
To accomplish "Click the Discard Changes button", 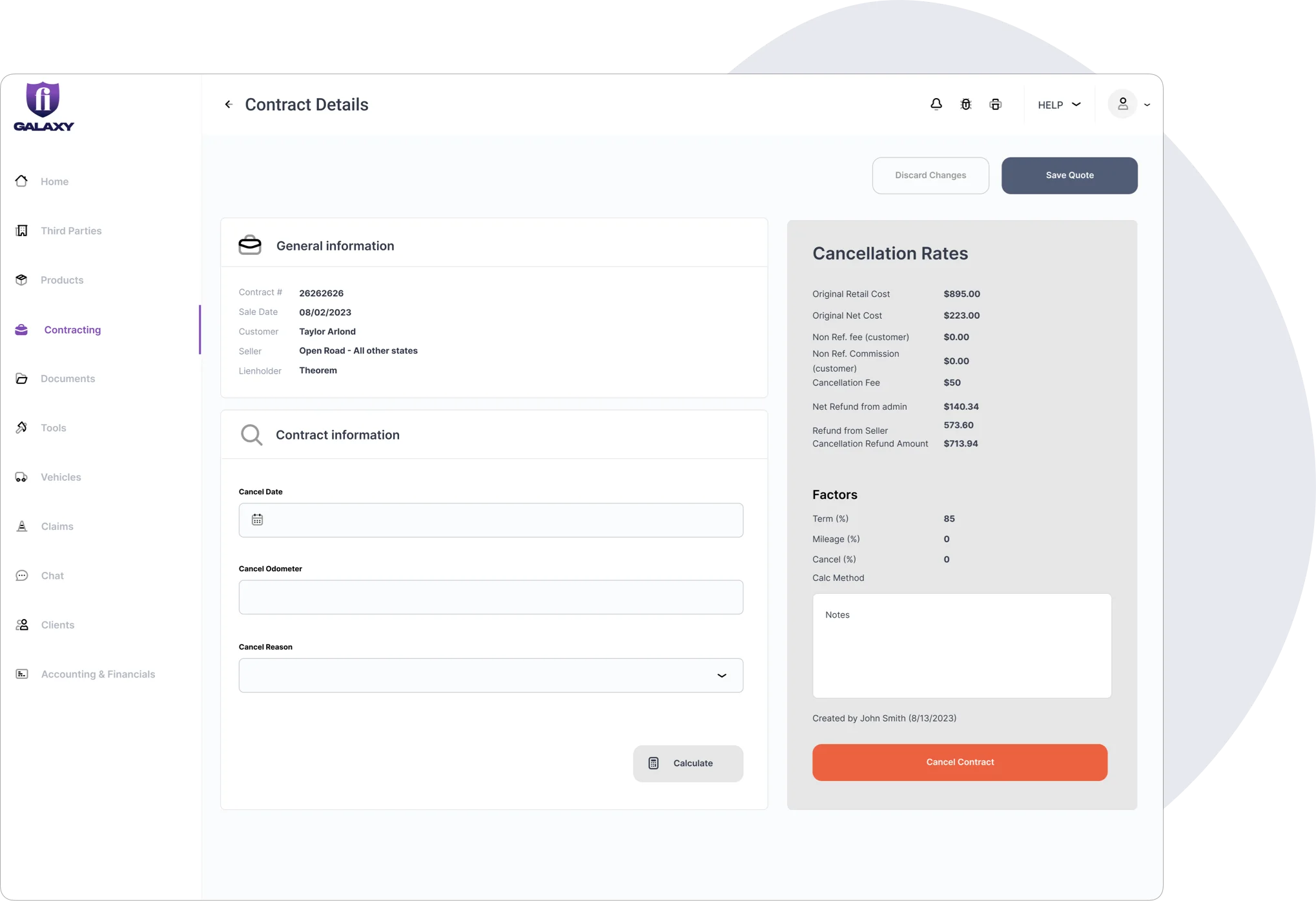I will pos(930,176).
